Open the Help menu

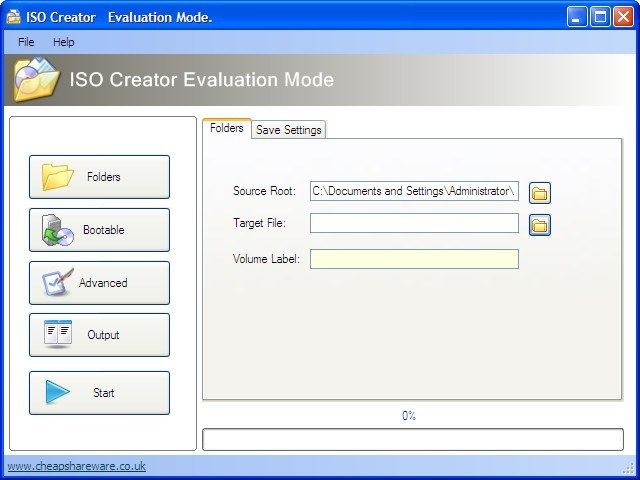[x=64, y=42]
